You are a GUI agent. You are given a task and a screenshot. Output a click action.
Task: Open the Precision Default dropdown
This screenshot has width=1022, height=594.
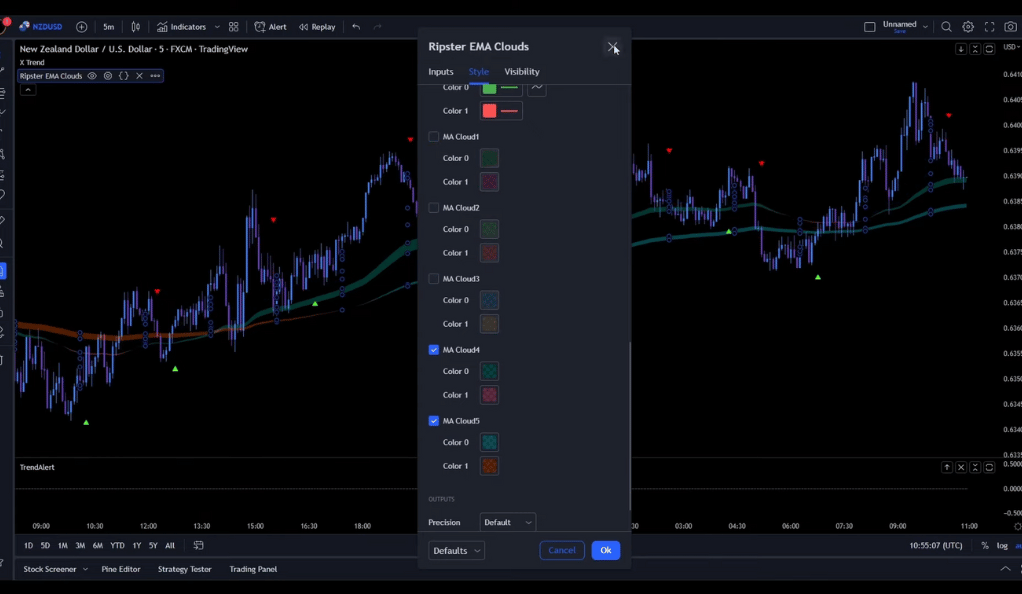click(x=508, y=522)
